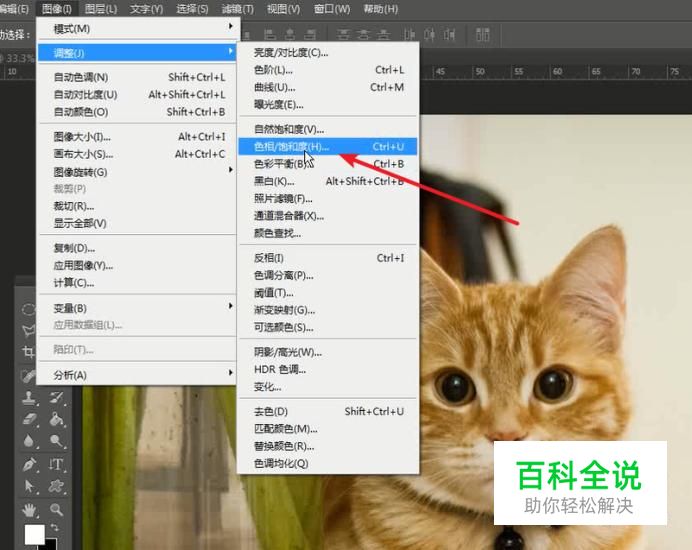Choose 去色(D) to desaturate
692x550 pixels.
328,411
